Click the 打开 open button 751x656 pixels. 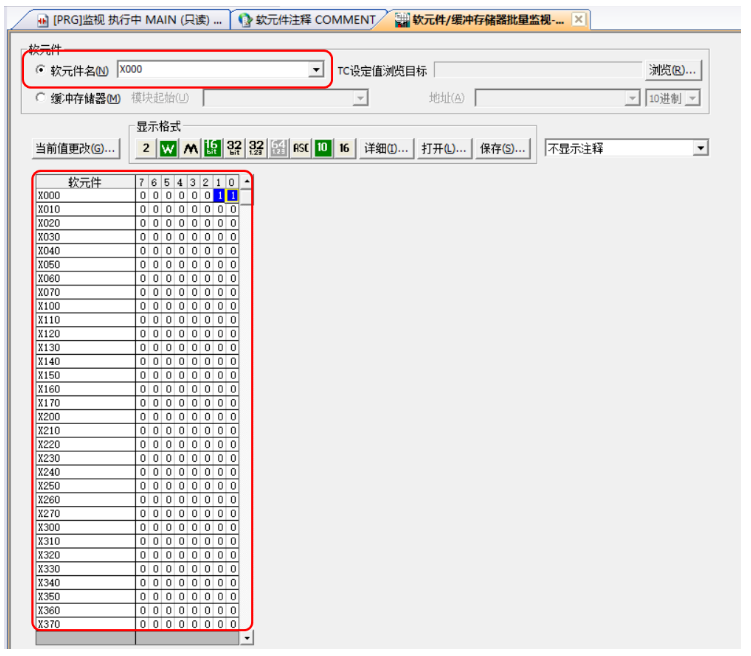coord(444,148)
